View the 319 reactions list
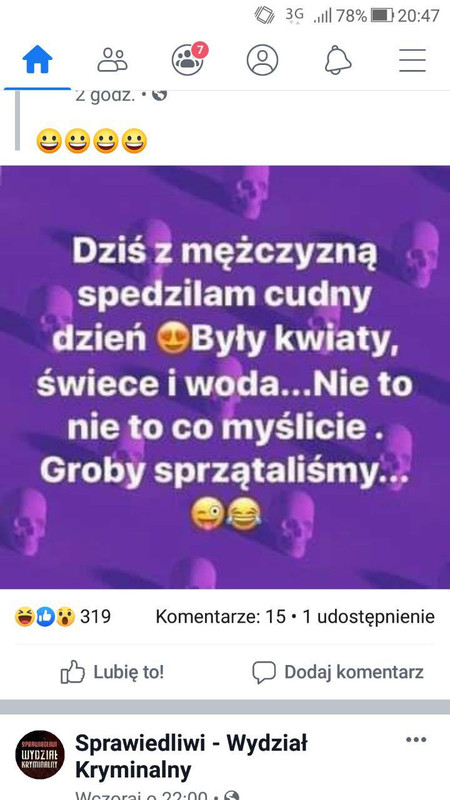The image size is (450, 800). pyautogui.click(x=63, y=617)
